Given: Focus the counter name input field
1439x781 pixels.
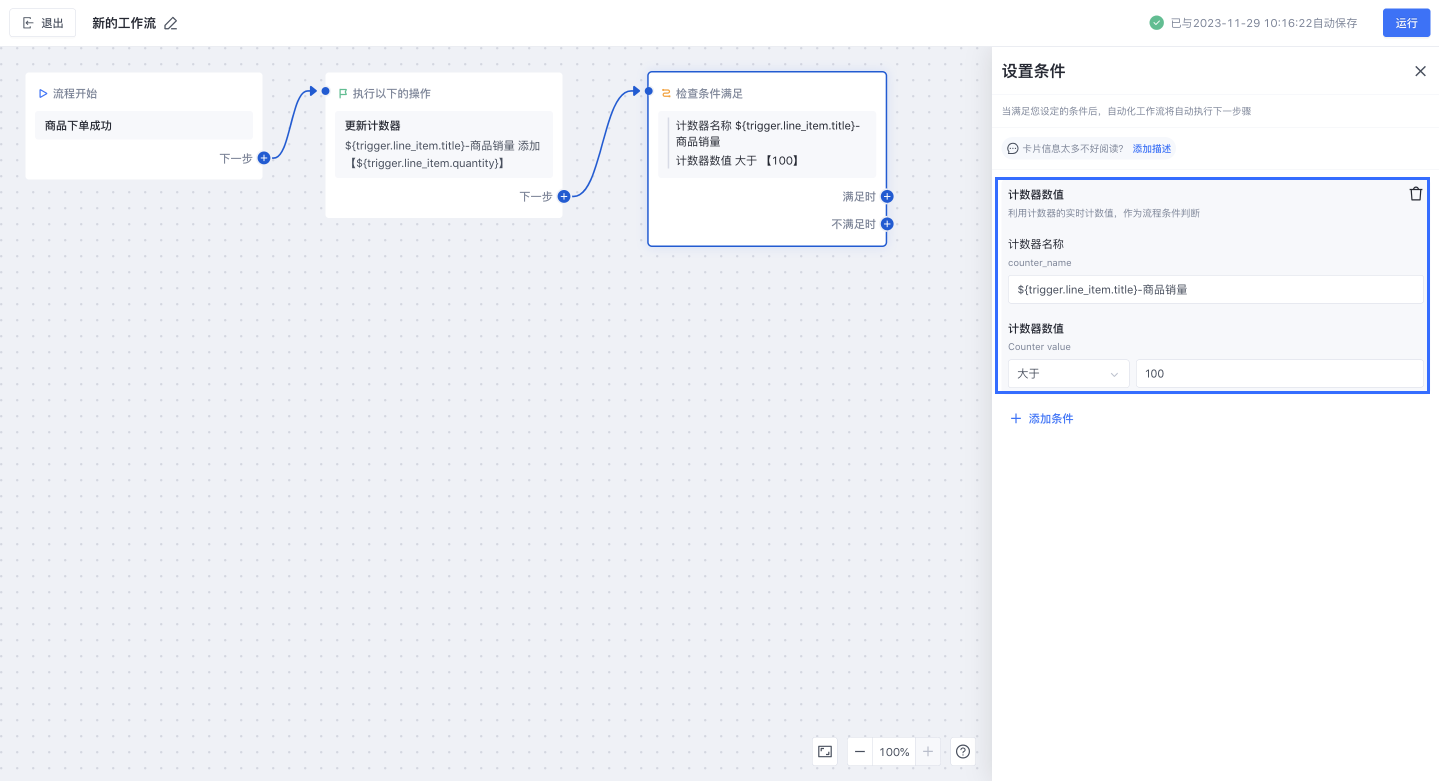Looking at the screenshot, I should [1215, 290].
